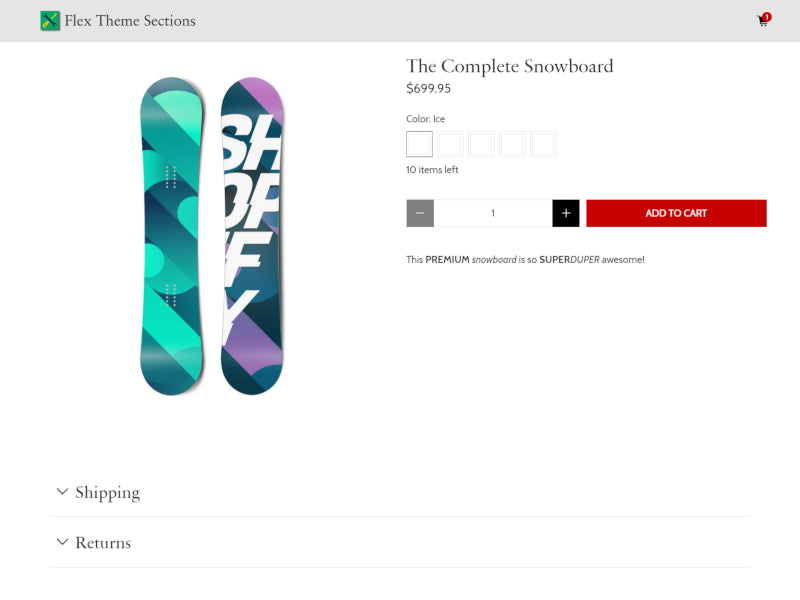The image size is (800, 600).
Task: Click the plus icon to increase quantity
Action: click(566, 213)
